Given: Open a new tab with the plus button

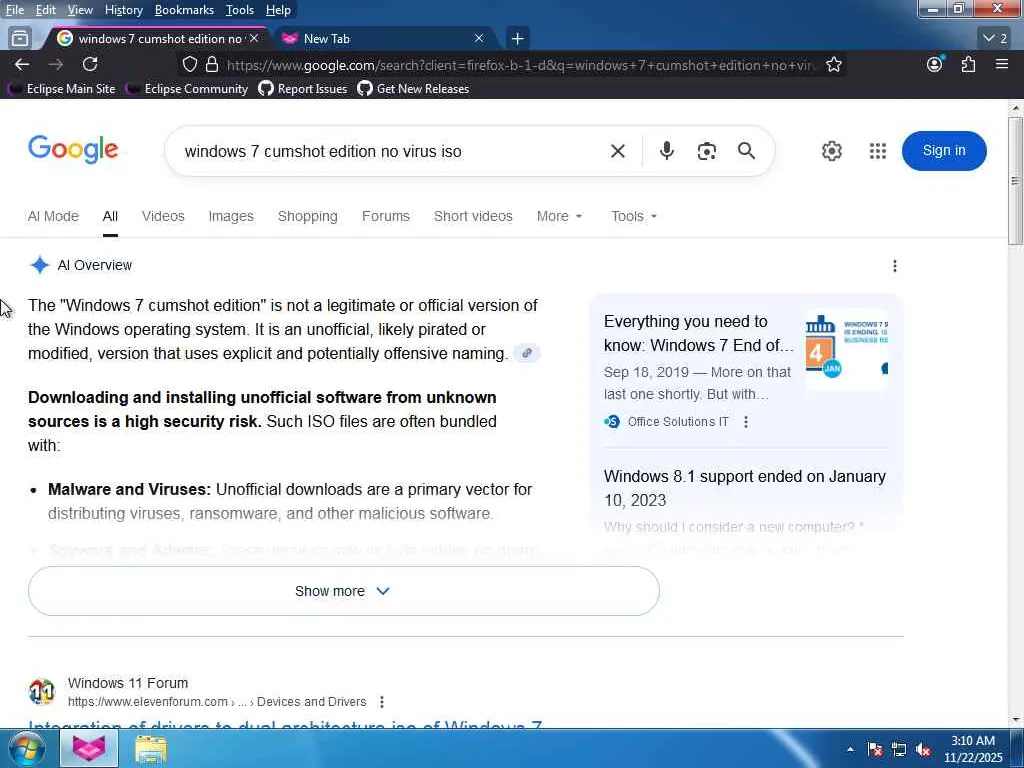Looking at the screenshot, I should tap(517, 39).
